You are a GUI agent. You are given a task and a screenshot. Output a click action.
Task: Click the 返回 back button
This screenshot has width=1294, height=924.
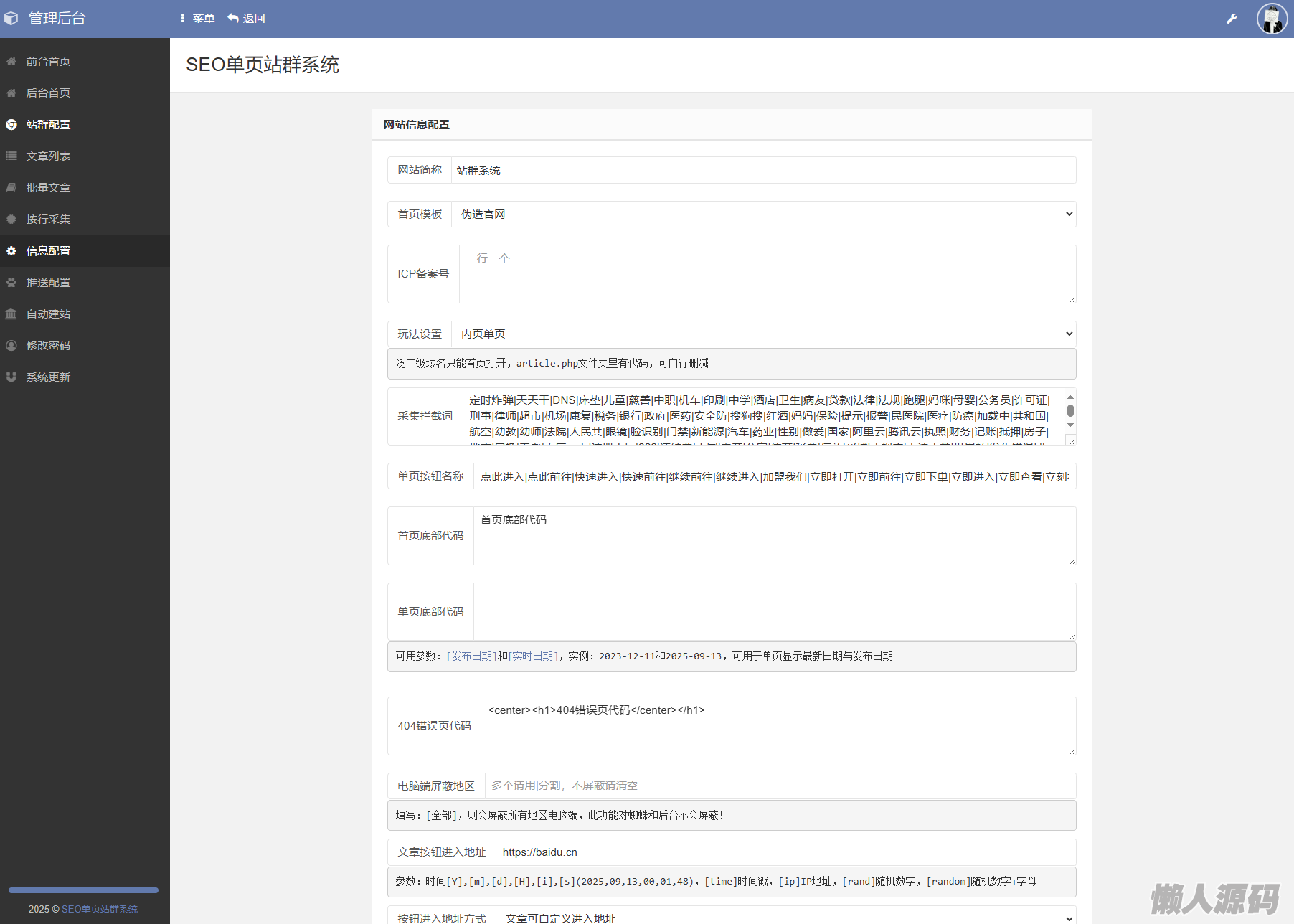[247, 19]
